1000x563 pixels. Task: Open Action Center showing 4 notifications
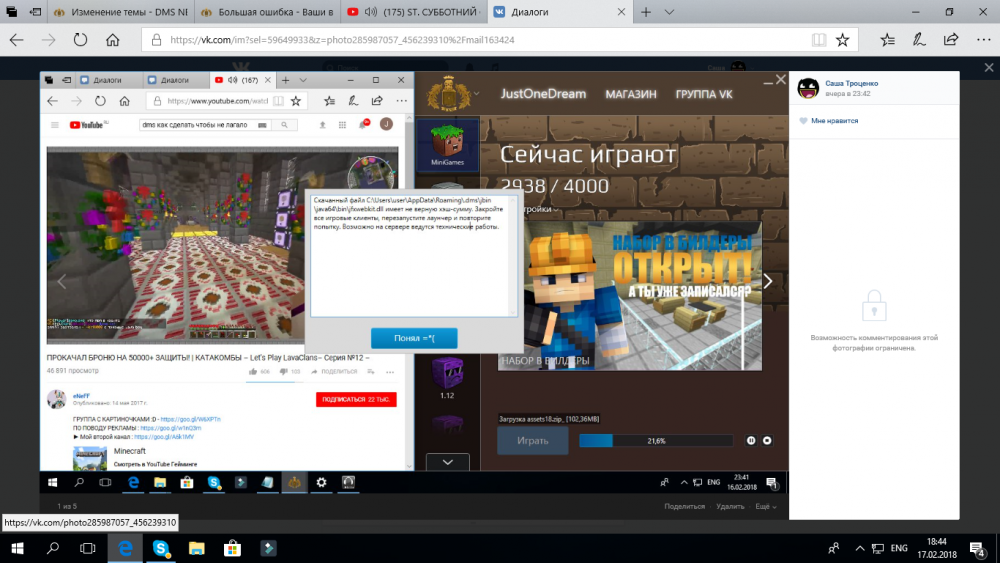977,548
